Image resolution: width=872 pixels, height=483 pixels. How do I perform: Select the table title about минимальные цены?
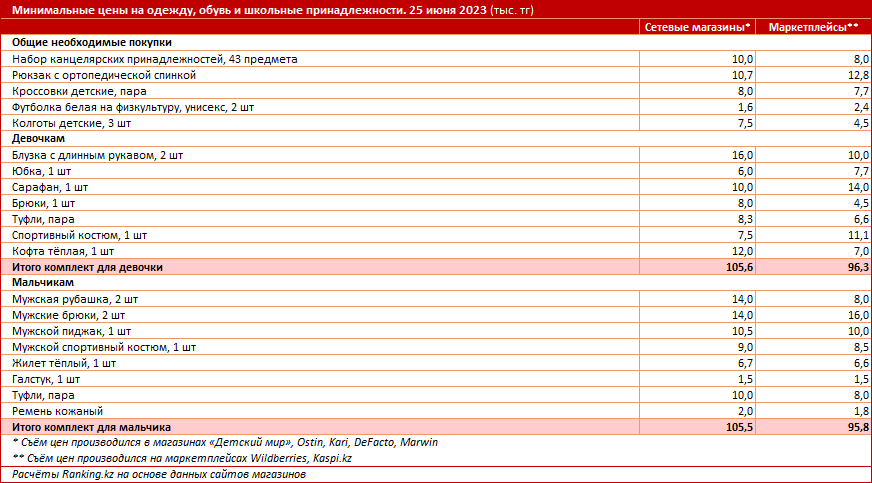[x=262, y=10]
